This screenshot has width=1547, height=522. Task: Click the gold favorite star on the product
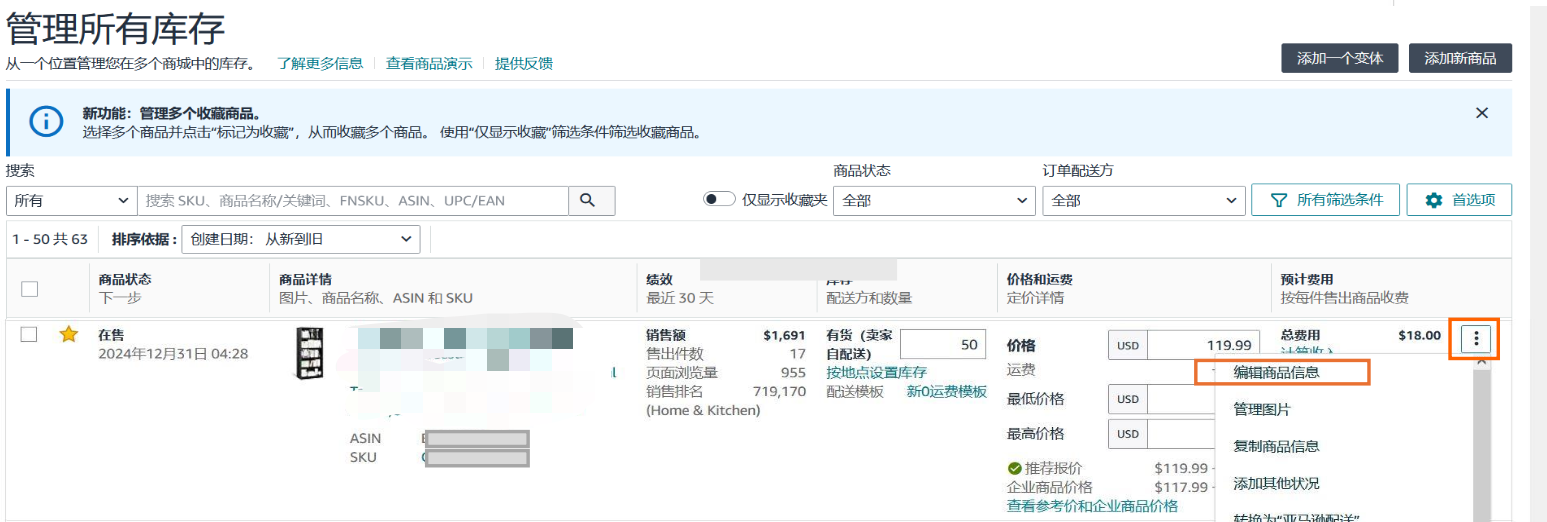click(68, 335)
